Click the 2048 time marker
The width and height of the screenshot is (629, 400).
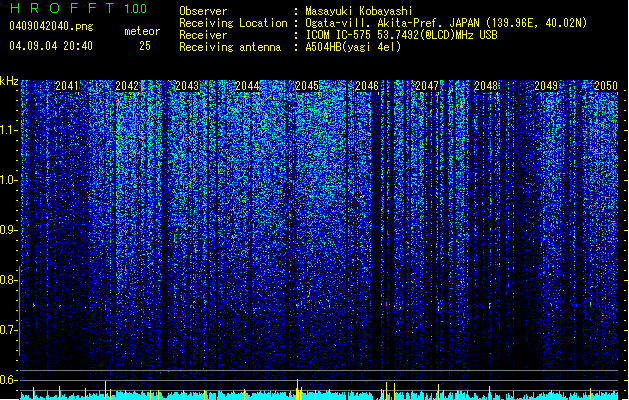click(486, 86)
